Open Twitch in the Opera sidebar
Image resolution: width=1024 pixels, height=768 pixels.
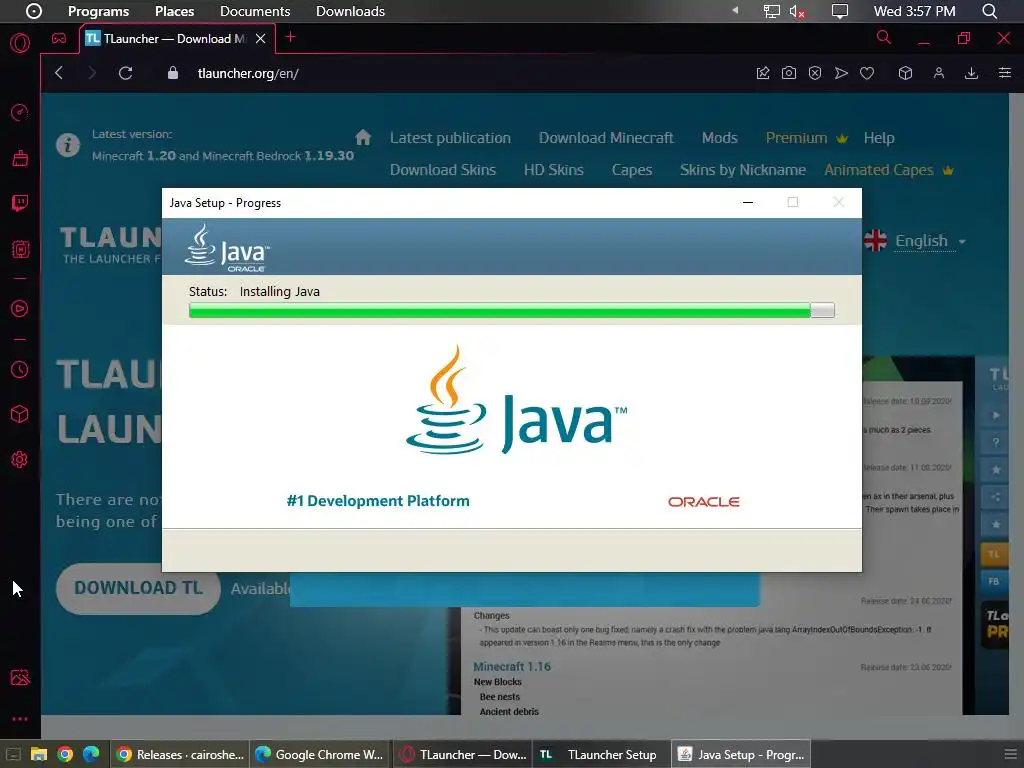coord(20,203)
